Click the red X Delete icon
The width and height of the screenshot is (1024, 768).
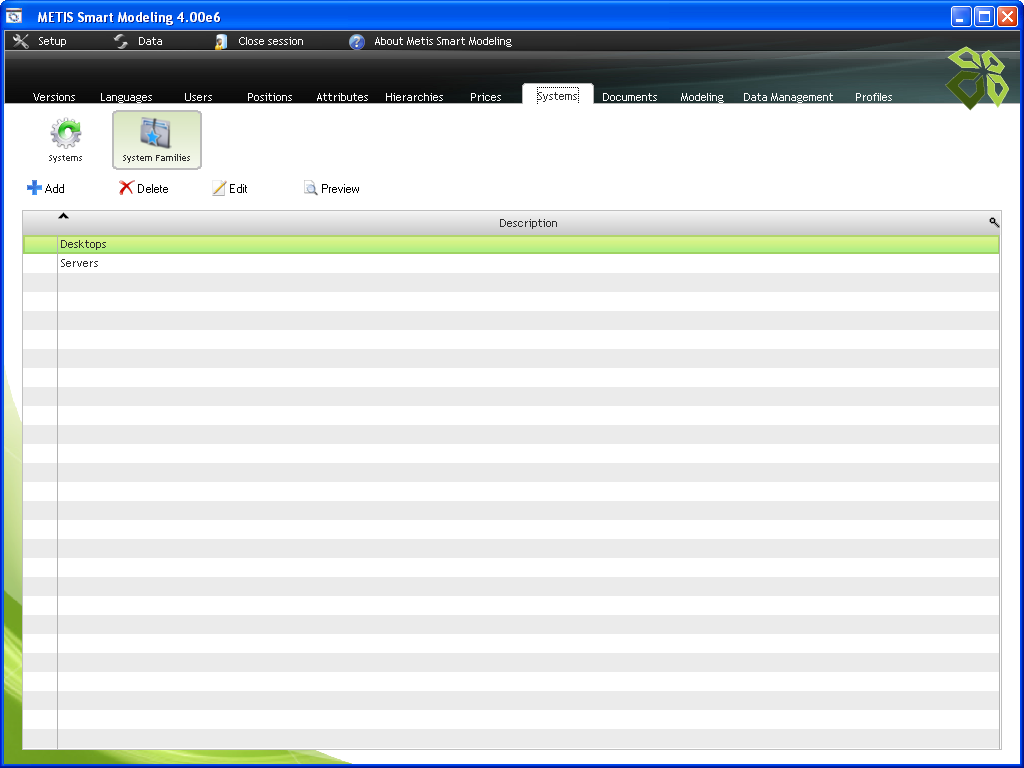click(x=126, y=188)
